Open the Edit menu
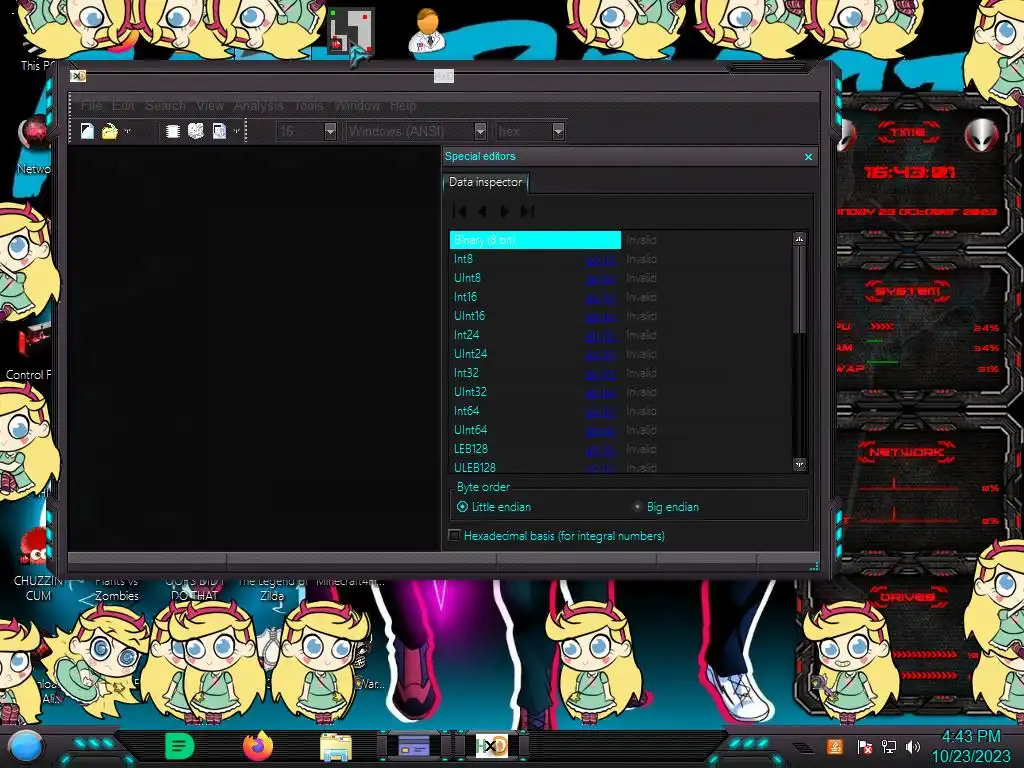 [x=123, y=105]
